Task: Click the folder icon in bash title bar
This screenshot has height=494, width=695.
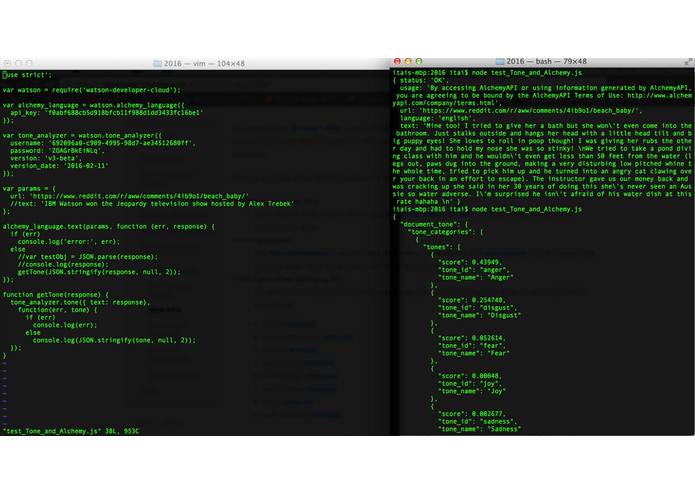Action: tap(500, 61)
